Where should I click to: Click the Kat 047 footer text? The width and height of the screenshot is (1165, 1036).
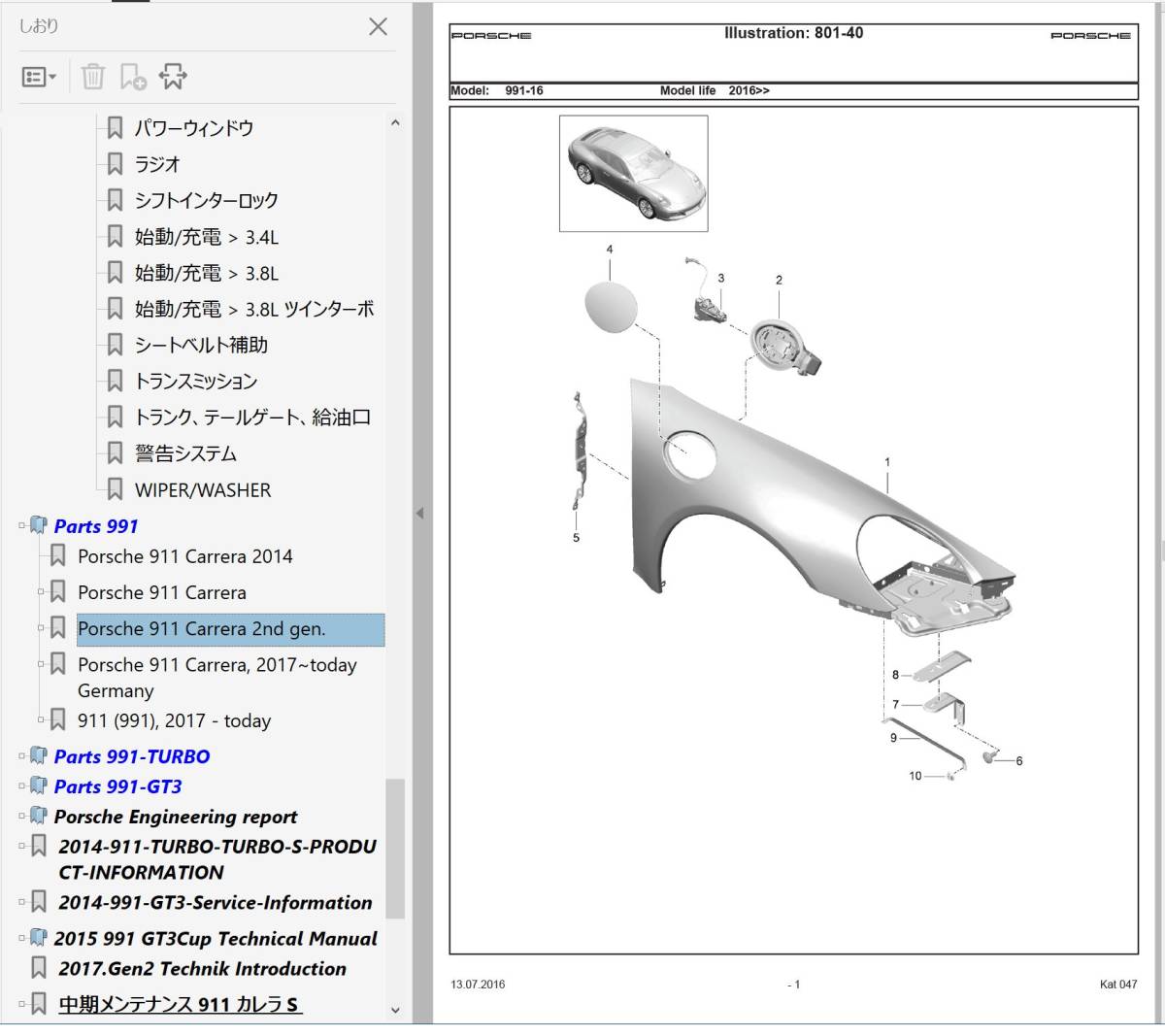click(1118, 985)
